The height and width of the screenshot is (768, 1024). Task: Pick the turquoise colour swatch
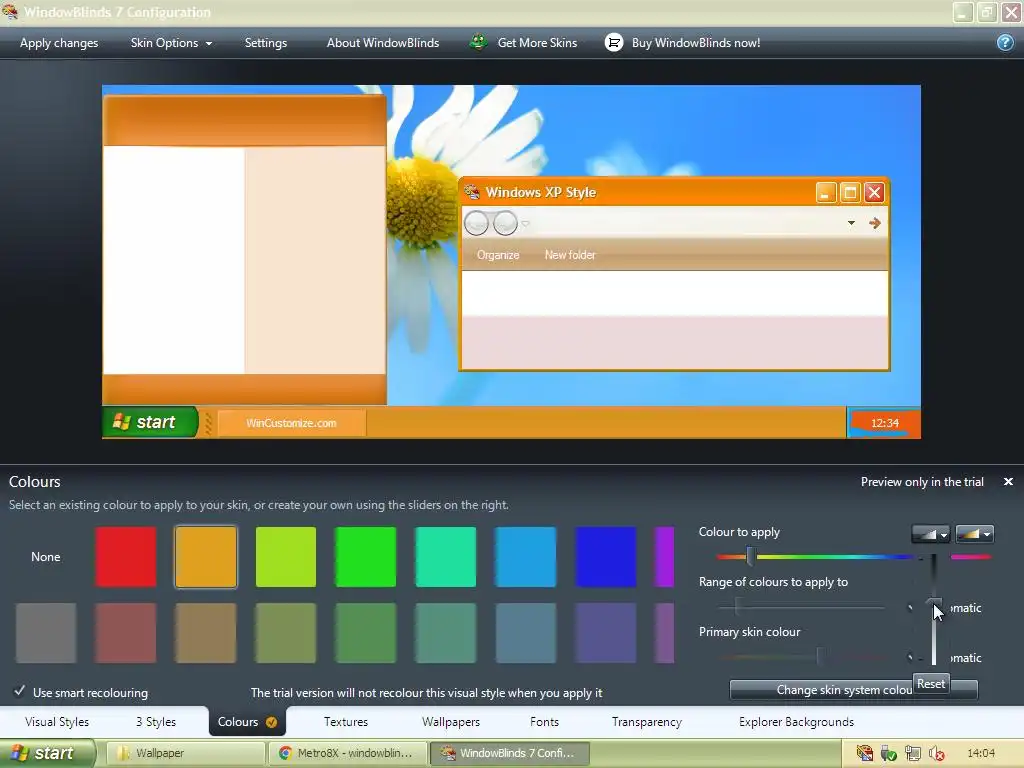(x=445, y=556)
